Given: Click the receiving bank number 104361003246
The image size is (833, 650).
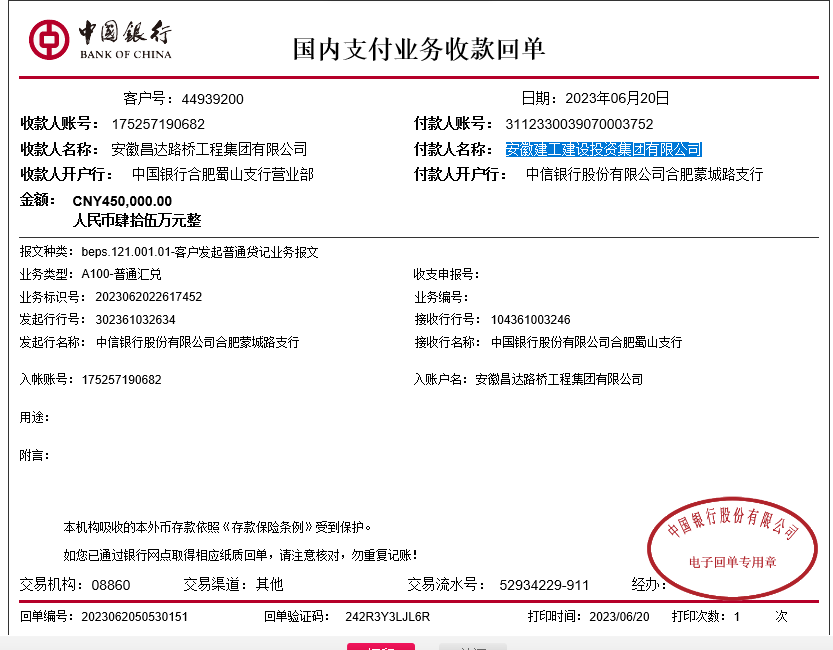Looking at the screenshot, I should point(530,320).
